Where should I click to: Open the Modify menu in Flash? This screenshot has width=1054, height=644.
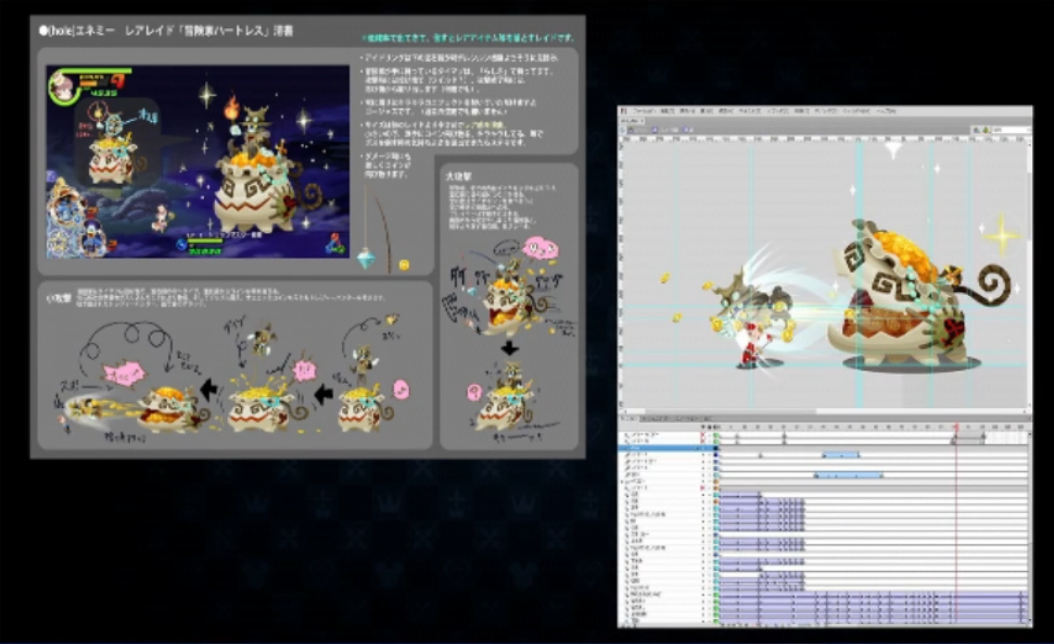point(726,111)
